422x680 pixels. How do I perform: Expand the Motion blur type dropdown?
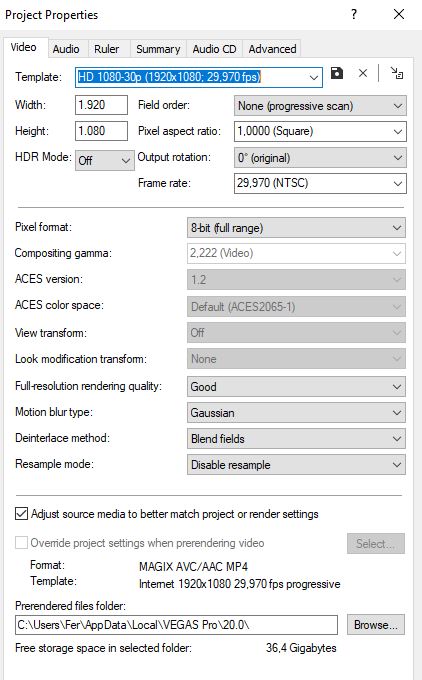pos(296,412)
